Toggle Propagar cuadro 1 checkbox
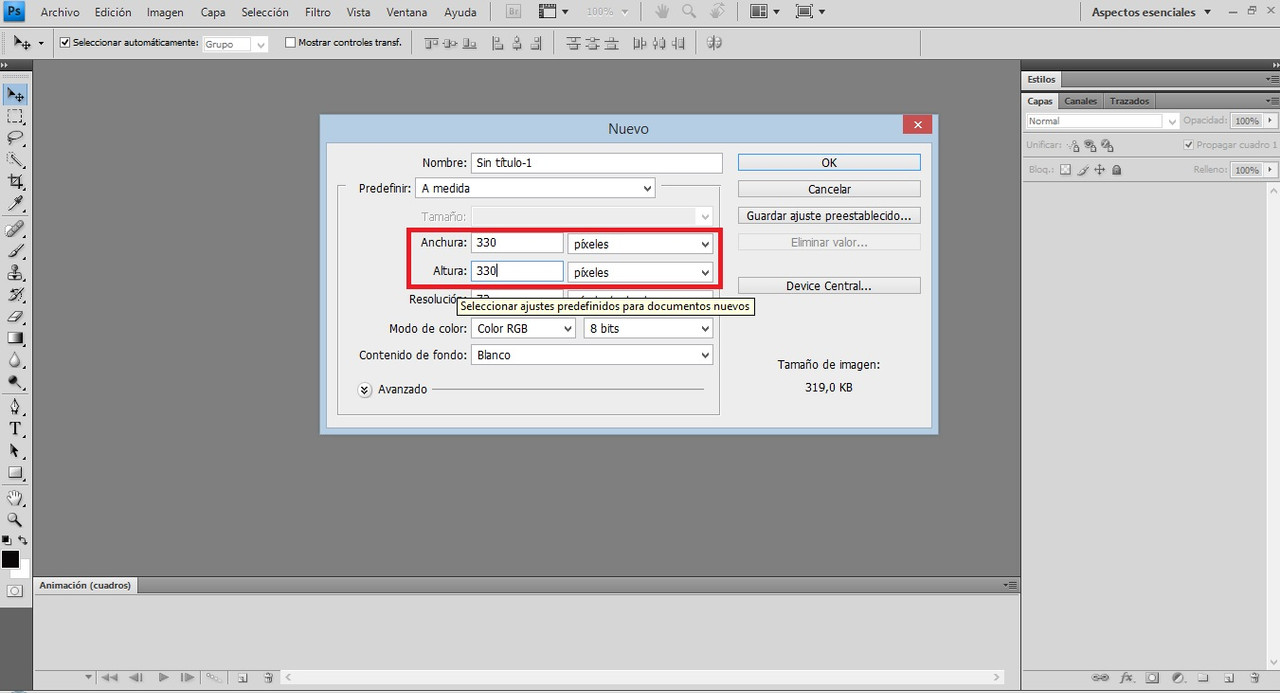The image size is (1280, 693). tap(1189, 145)
